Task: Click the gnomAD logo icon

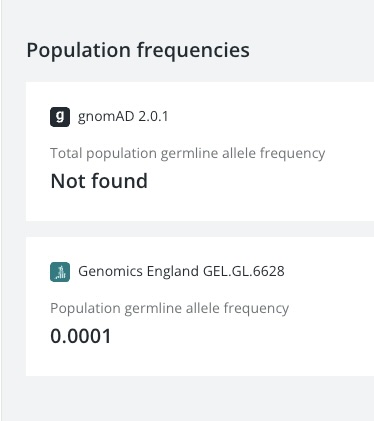Action: click(x=60, y=117)
